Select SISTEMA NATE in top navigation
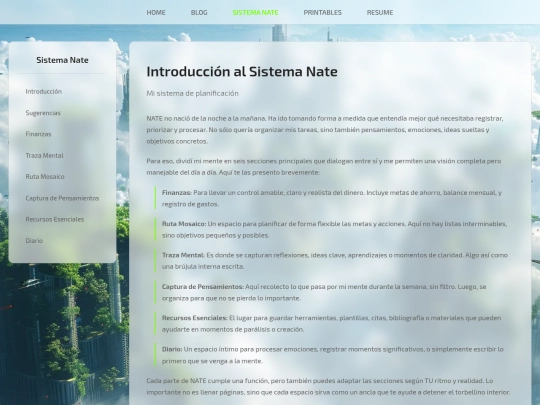This screenshot has width=540, height=405. (255, 12)
